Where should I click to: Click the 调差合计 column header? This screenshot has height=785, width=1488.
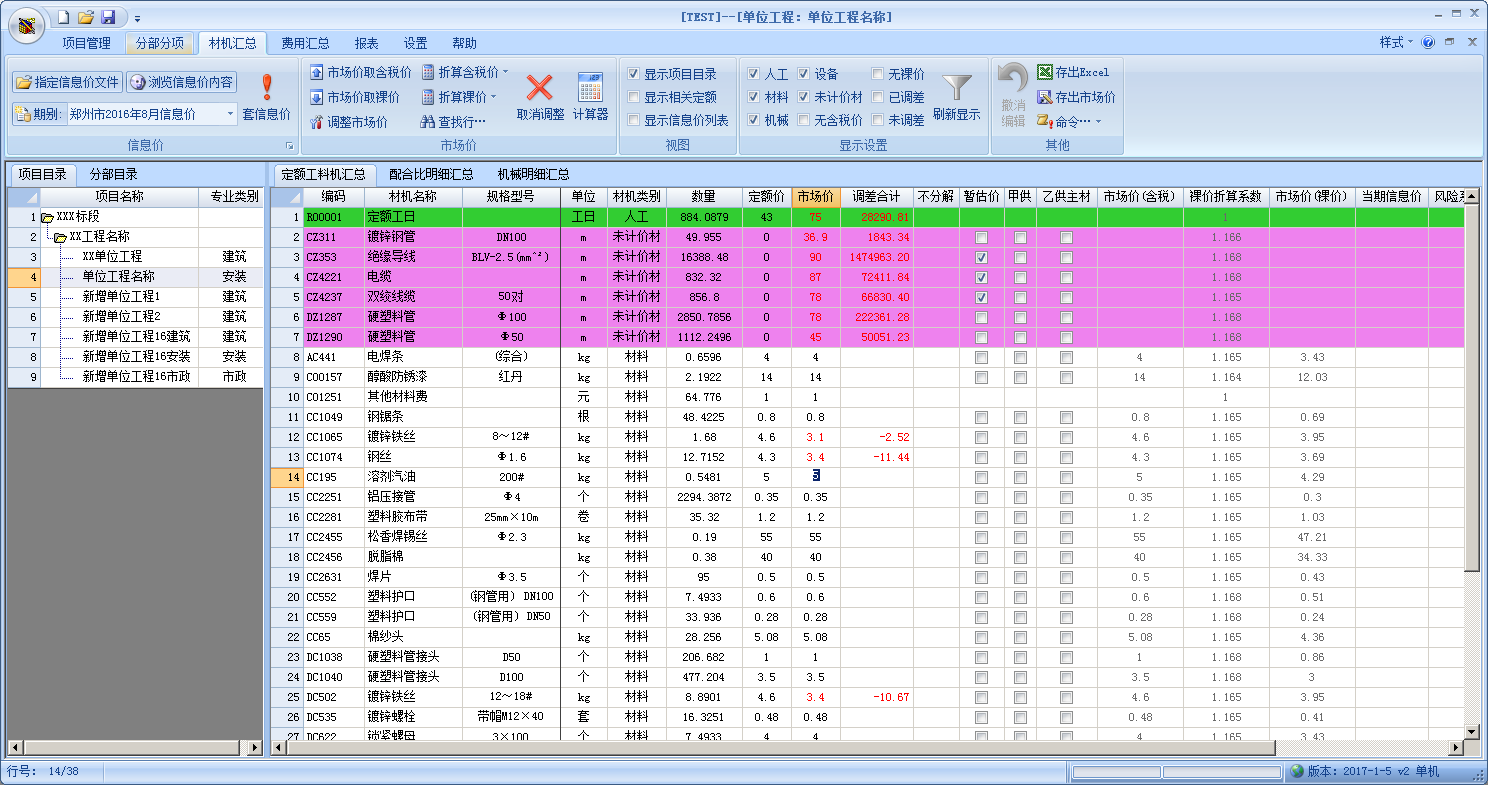pos(876,197)
